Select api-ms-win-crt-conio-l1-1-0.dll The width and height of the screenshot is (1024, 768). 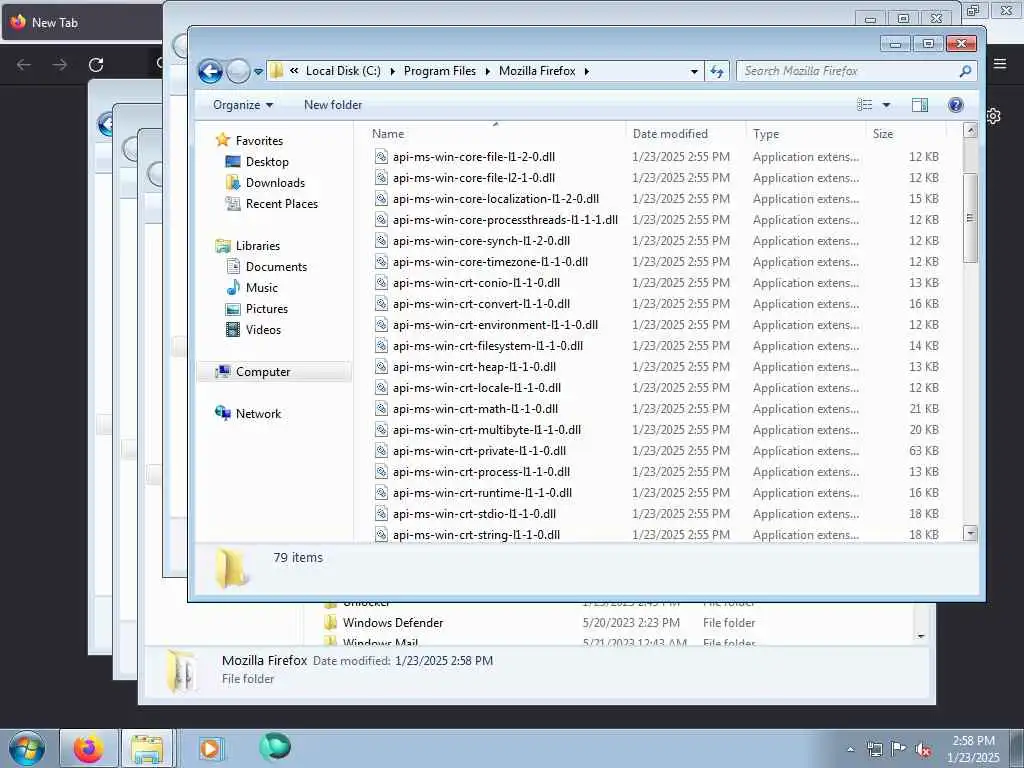tap(476, 283)
